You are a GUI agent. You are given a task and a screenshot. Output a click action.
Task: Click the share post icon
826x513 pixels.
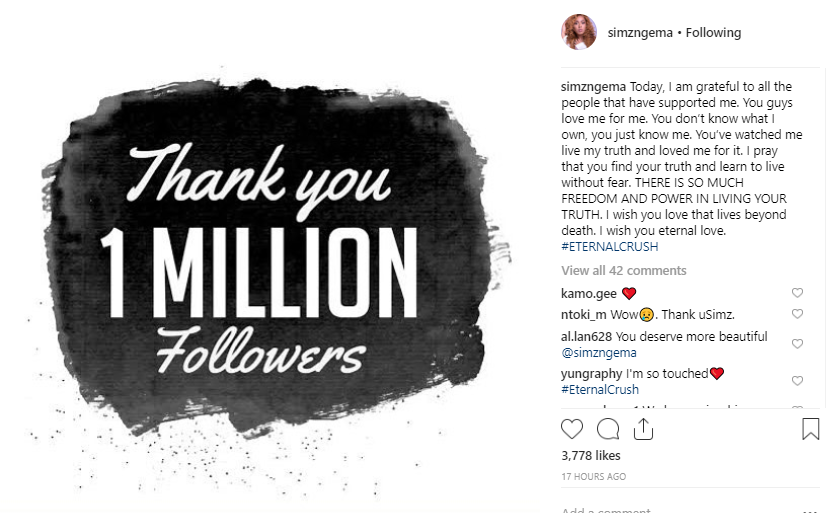(643, 428)
